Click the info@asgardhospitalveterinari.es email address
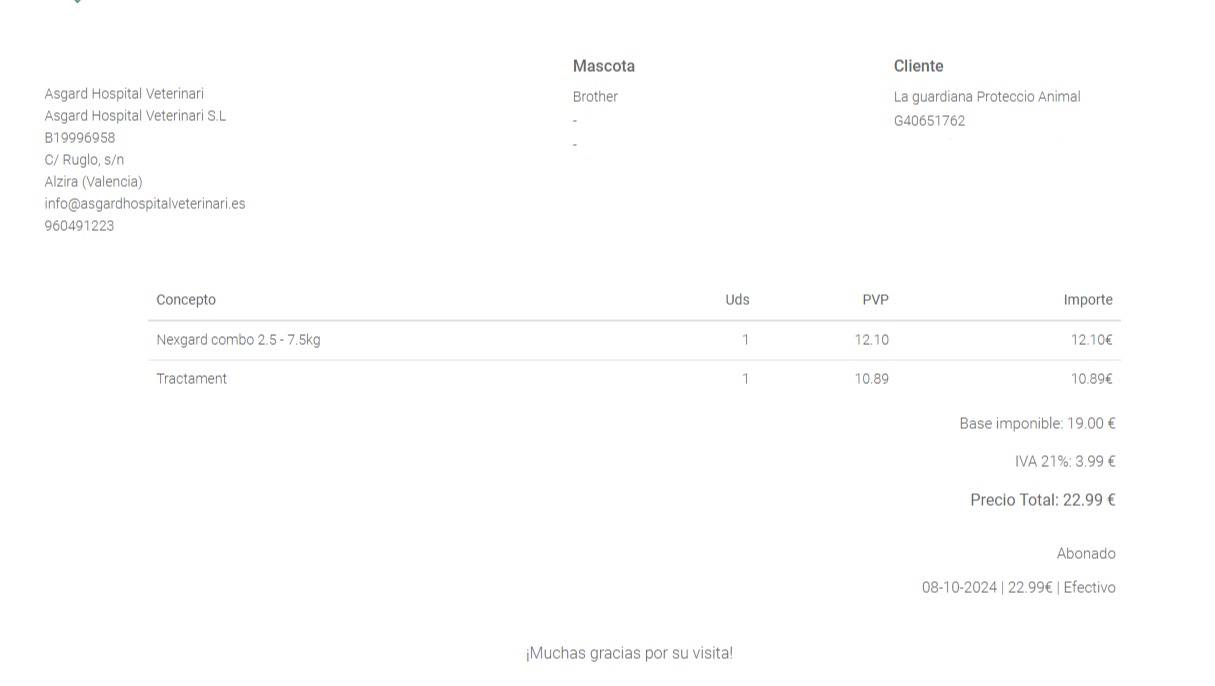The height and width of the screenshot is (686, 1215). pos(145,204)
